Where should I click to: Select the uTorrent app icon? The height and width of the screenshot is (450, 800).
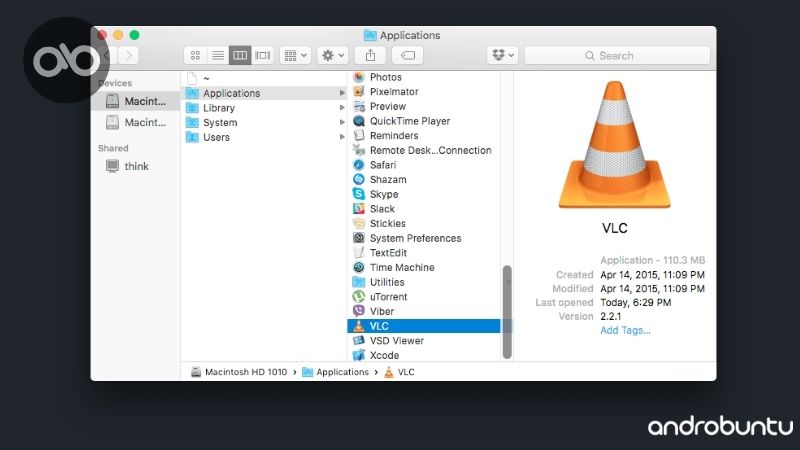[359, 296]
